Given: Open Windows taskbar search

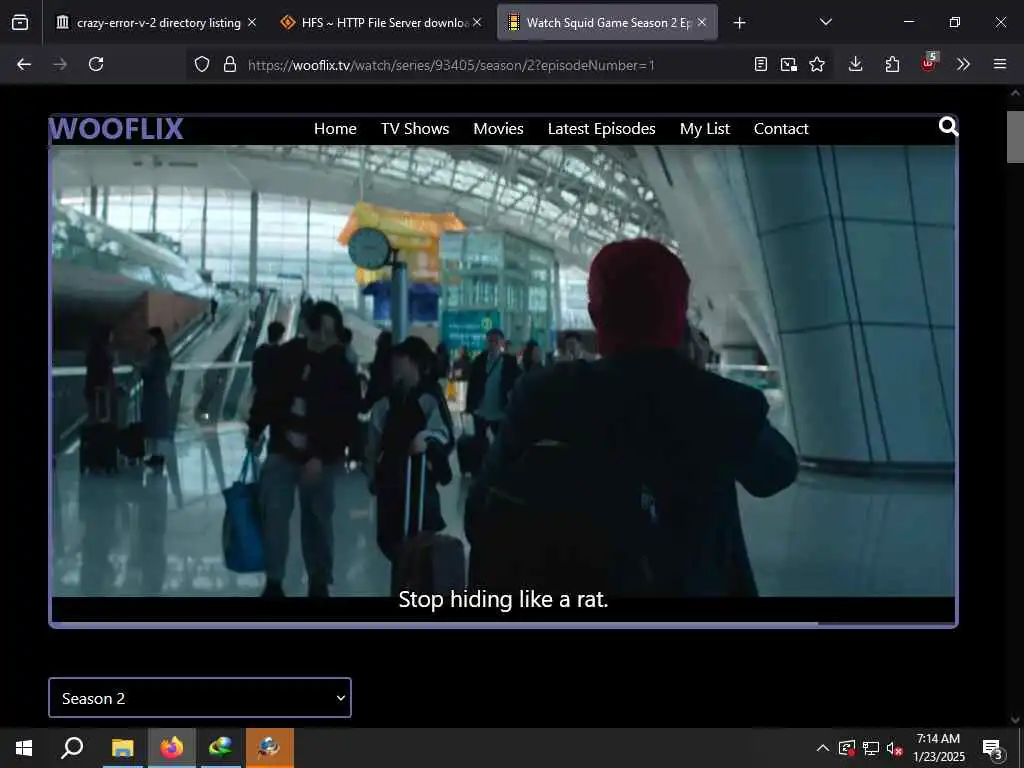Looking at the screenshot, I should pyautogui.click(x=72, y=748).
